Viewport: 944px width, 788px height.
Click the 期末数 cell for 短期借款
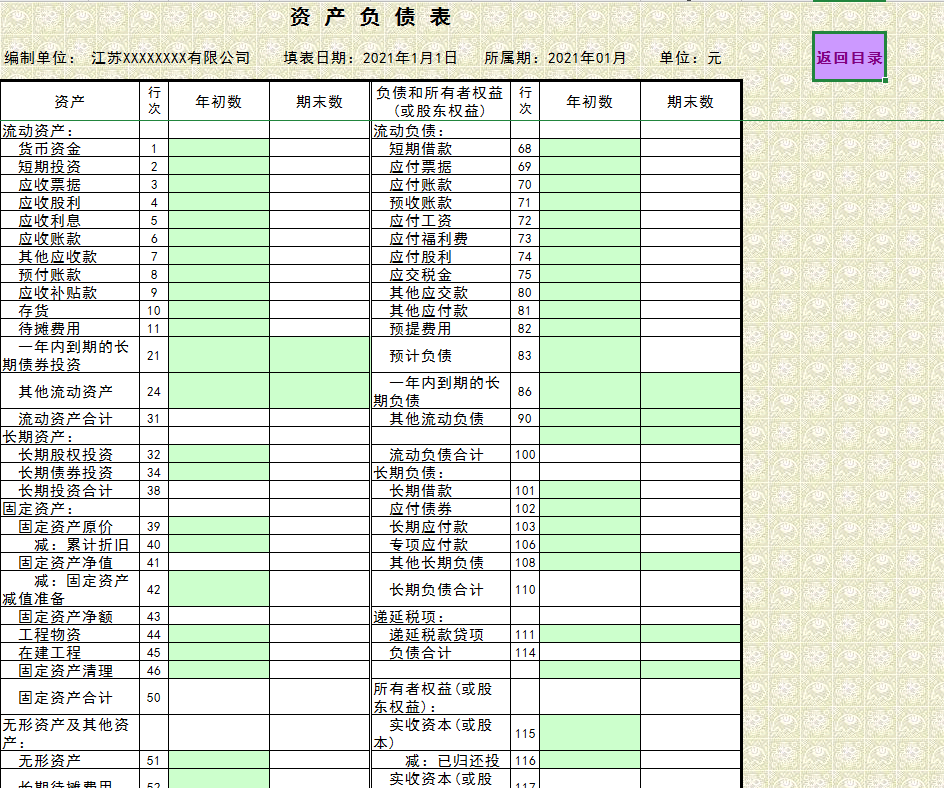tap(690, 148)
